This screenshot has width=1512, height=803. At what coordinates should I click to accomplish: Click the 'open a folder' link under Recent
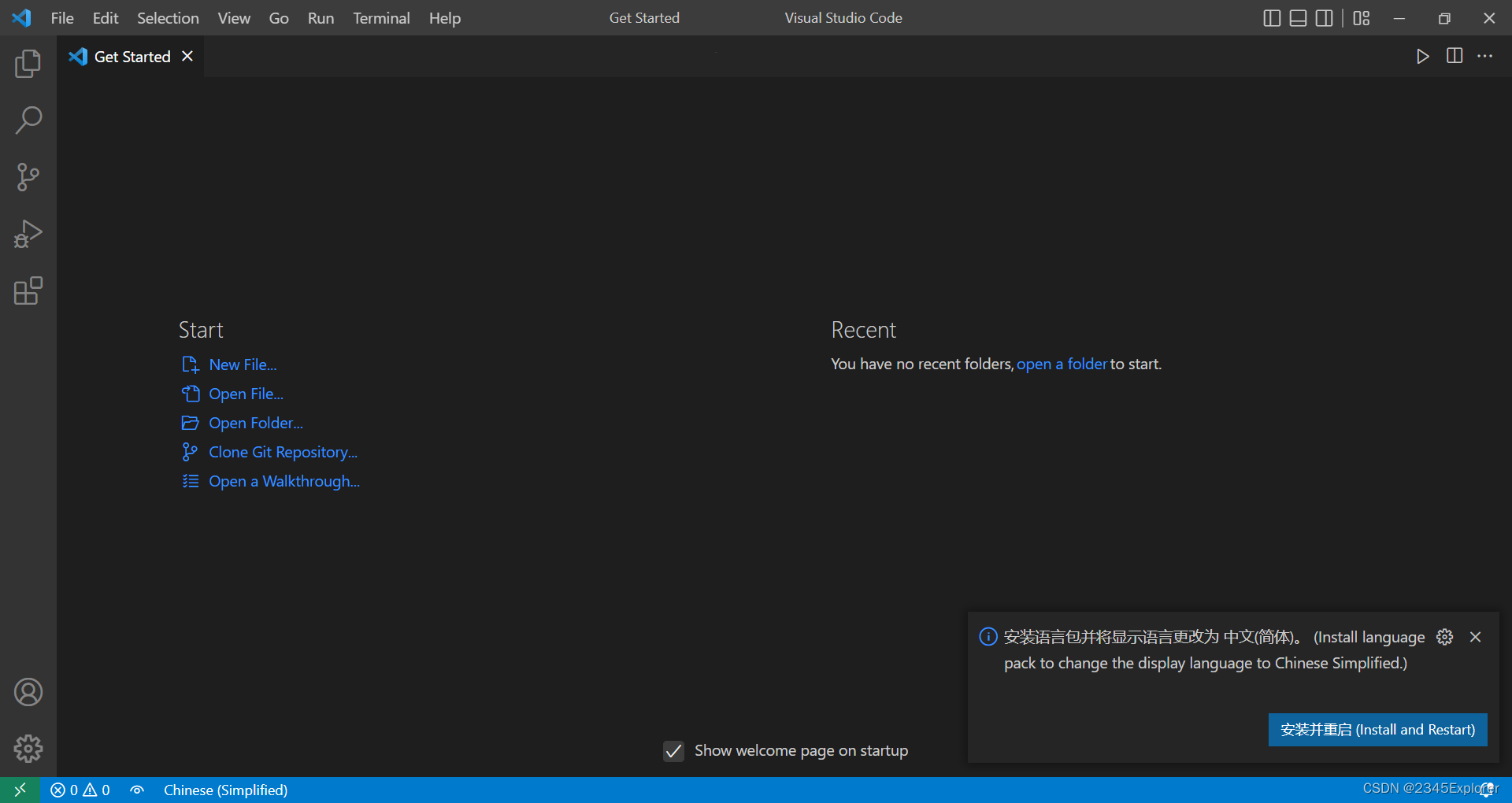pyautogui.click(x=1062, y=364)
